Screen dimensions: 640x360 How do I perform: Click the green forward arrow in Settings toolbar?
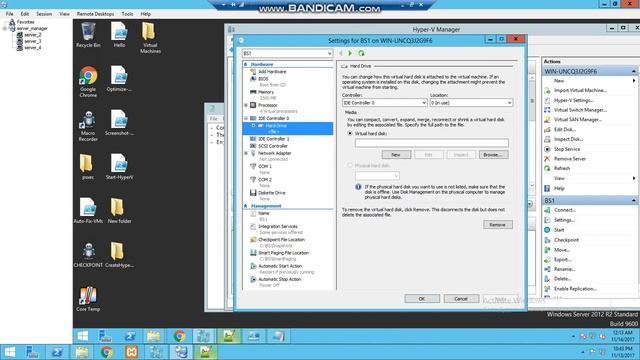click(350, 53)
